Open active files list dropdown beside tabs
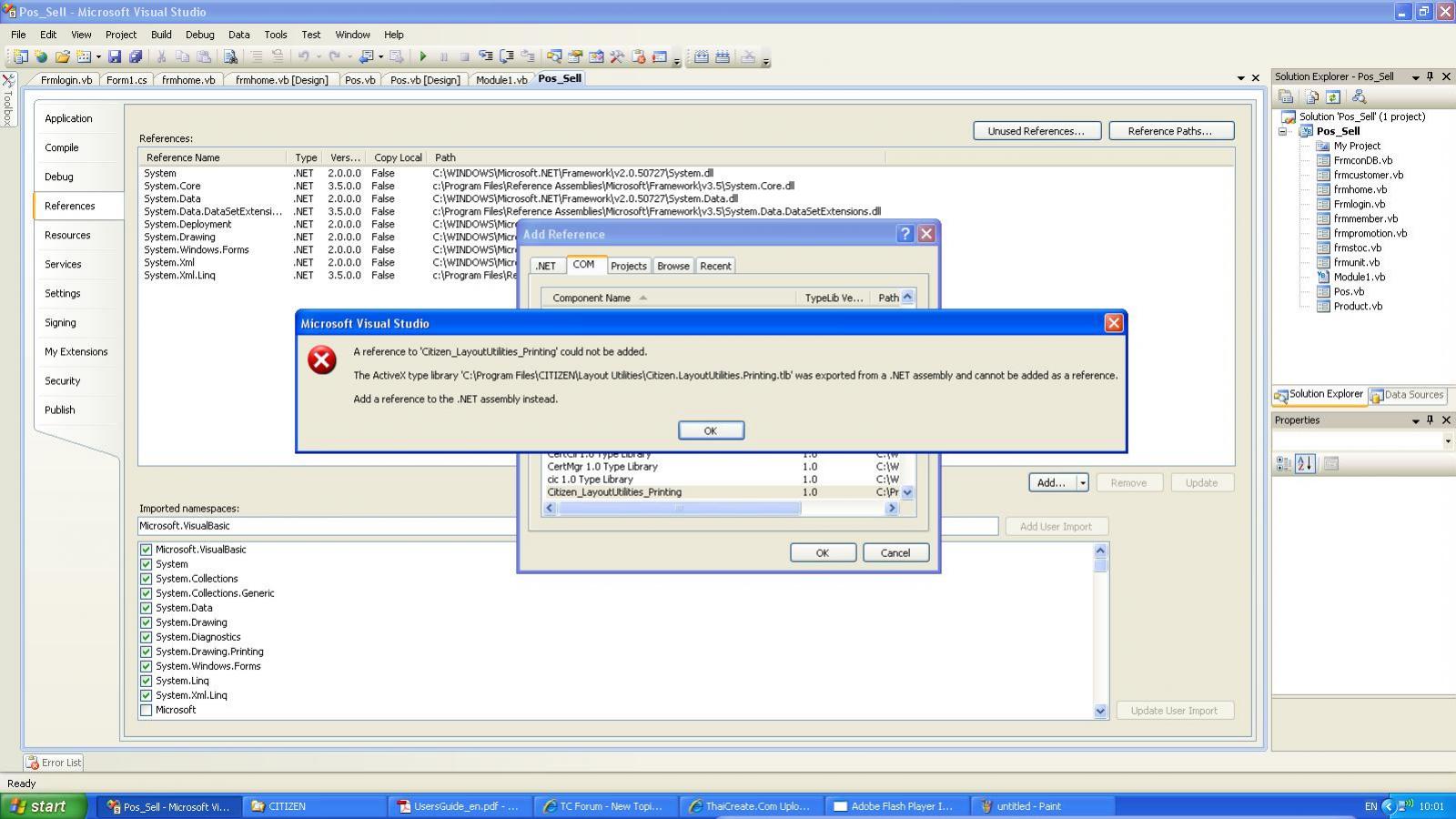Image resolution: width=1456 pixels, height=819 pixels. click(x=1240, y=78)
